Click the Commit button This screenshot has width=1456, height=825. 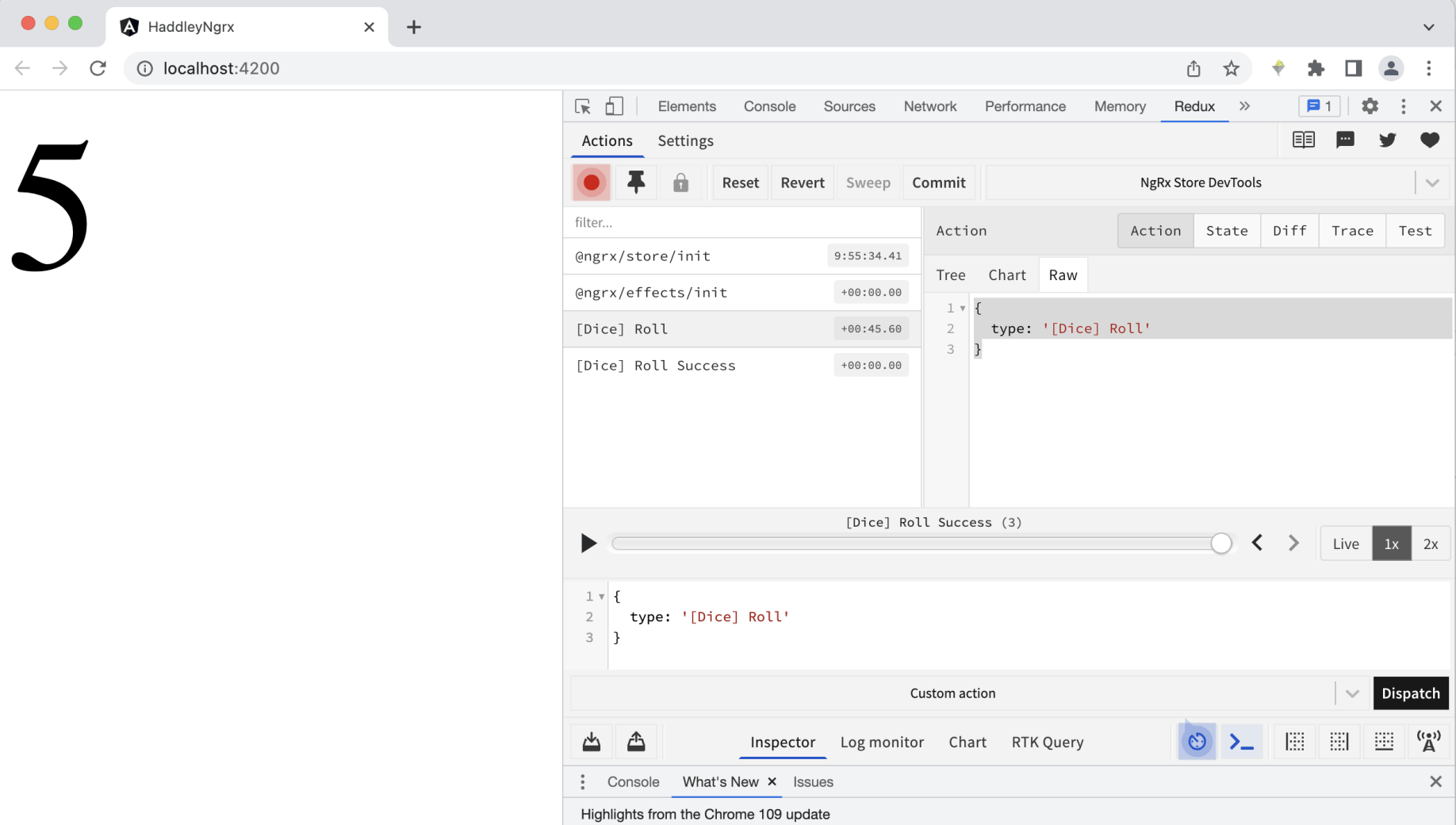point(938,182)
